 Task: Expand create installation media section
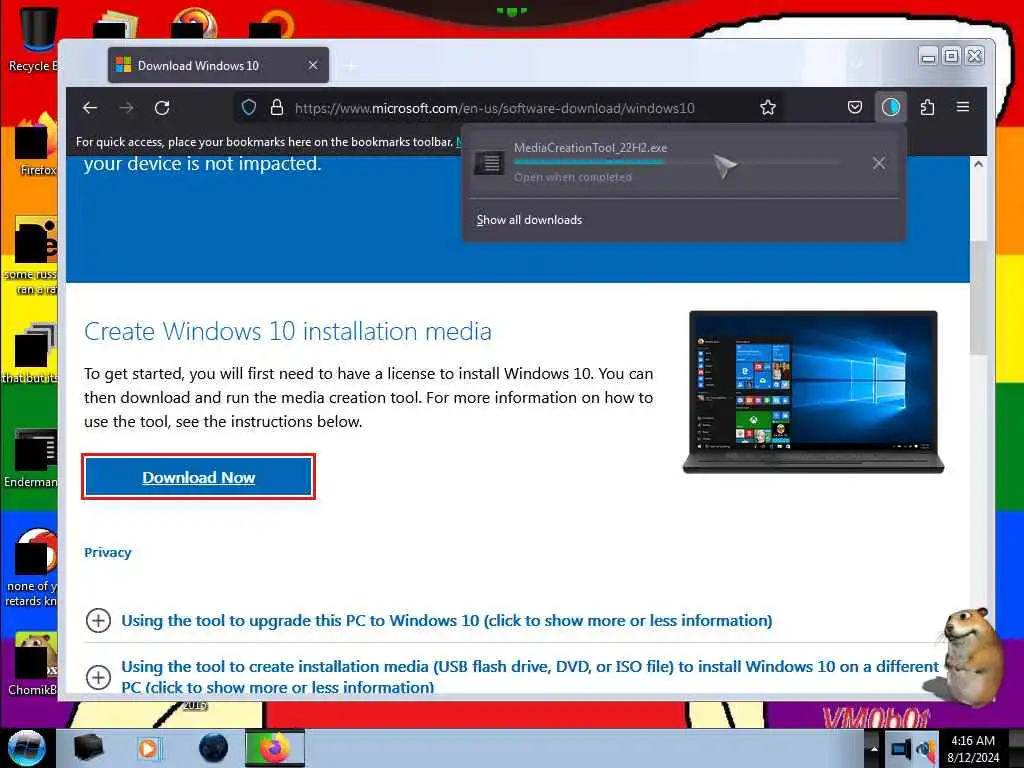pyautogui.click(x=530, y=677)
